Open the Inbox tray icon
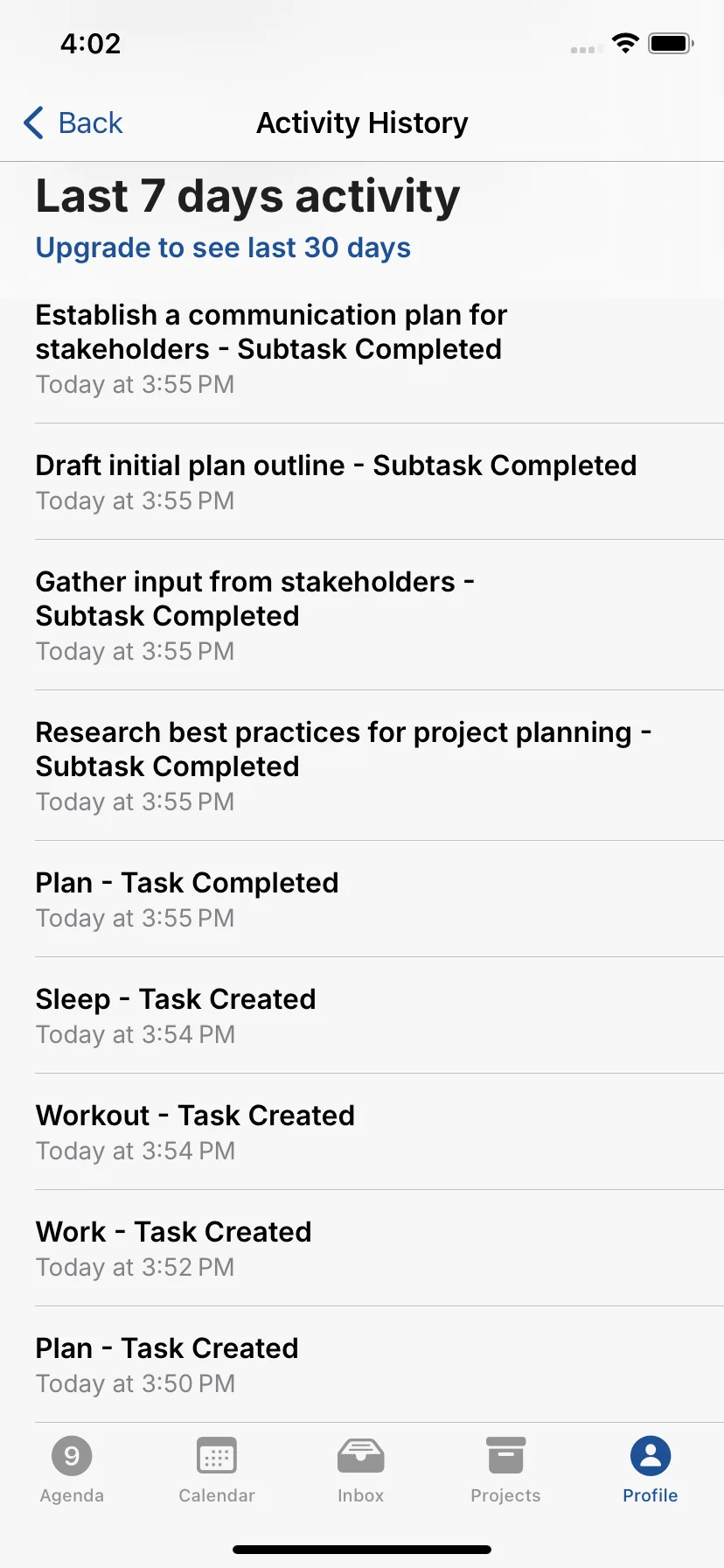724x1568 pixels. (x=361, y=1456)
